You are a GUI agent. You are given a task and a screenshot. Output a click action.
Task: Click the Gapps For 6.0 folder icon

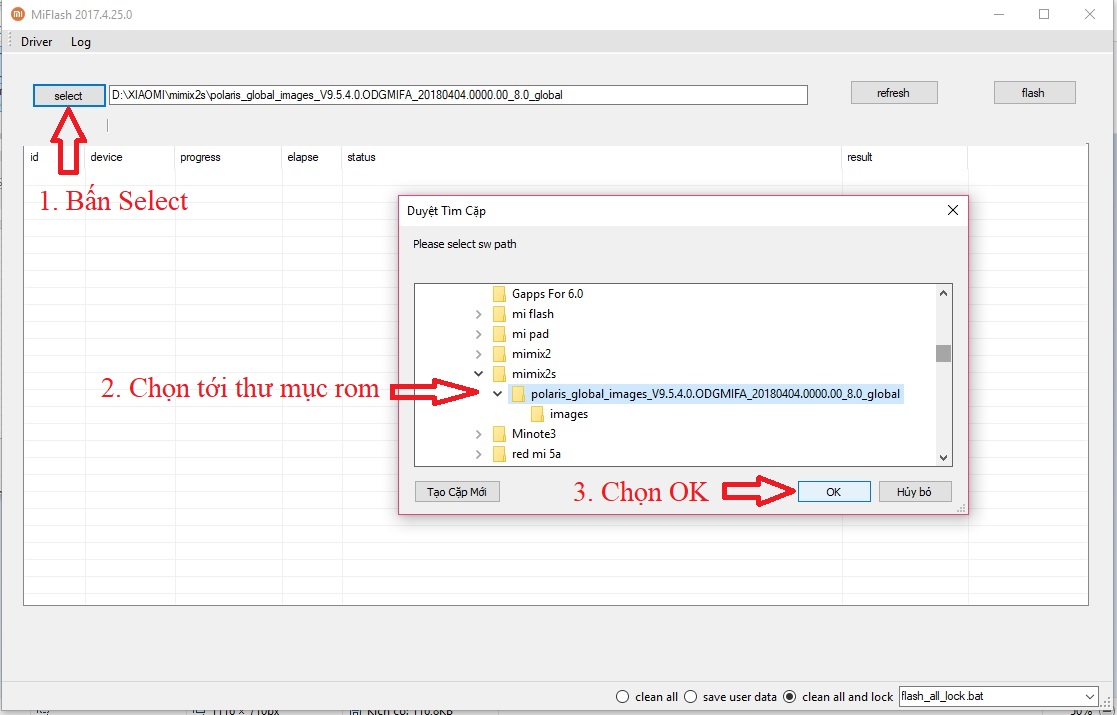coord(499,293)
